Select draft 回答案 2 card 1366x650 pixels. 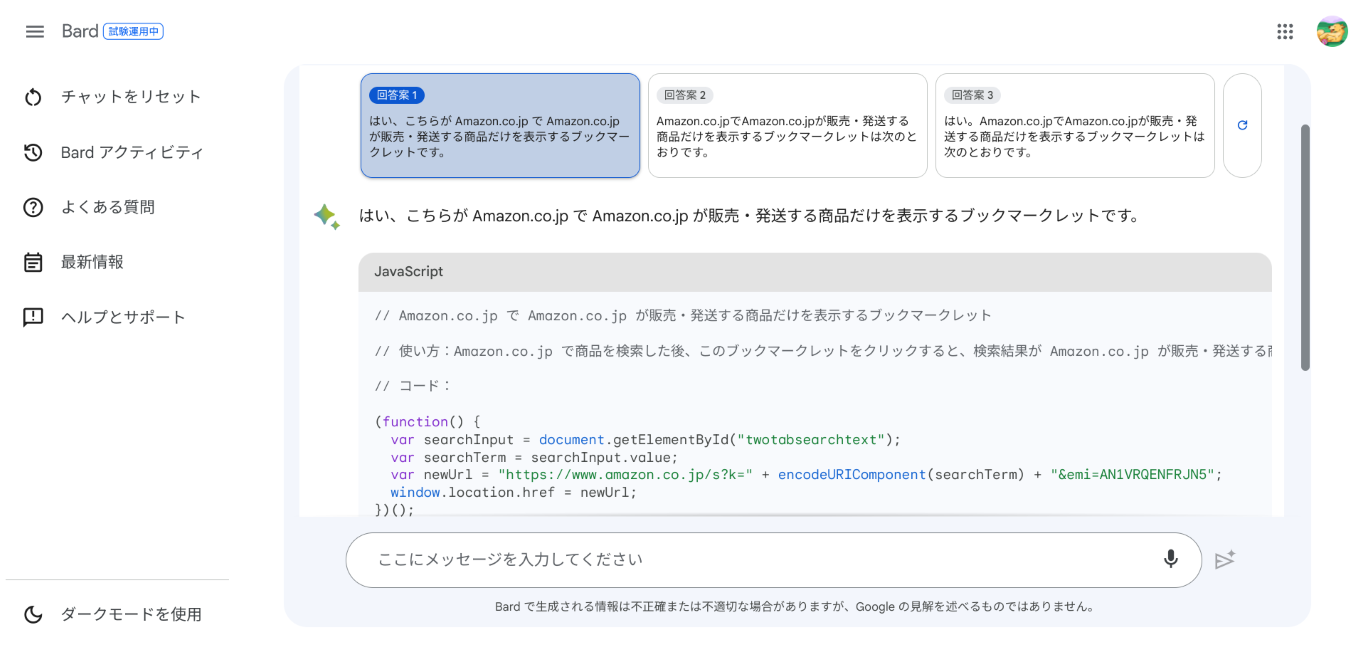788,125
